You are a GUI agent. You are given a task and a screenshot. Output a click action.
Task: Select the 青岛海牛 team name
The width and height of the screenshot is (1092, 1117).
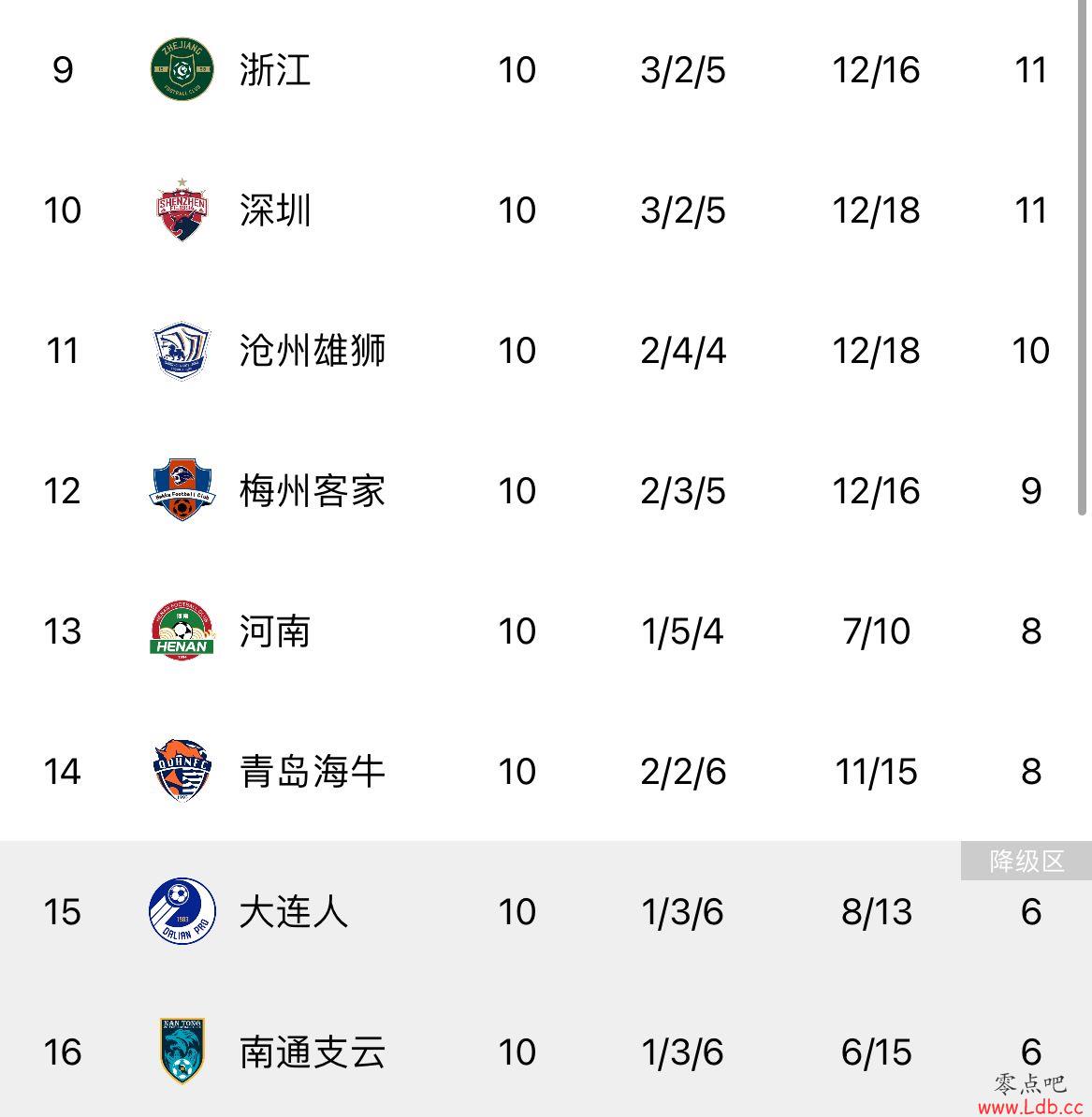[x=312, y=772]
